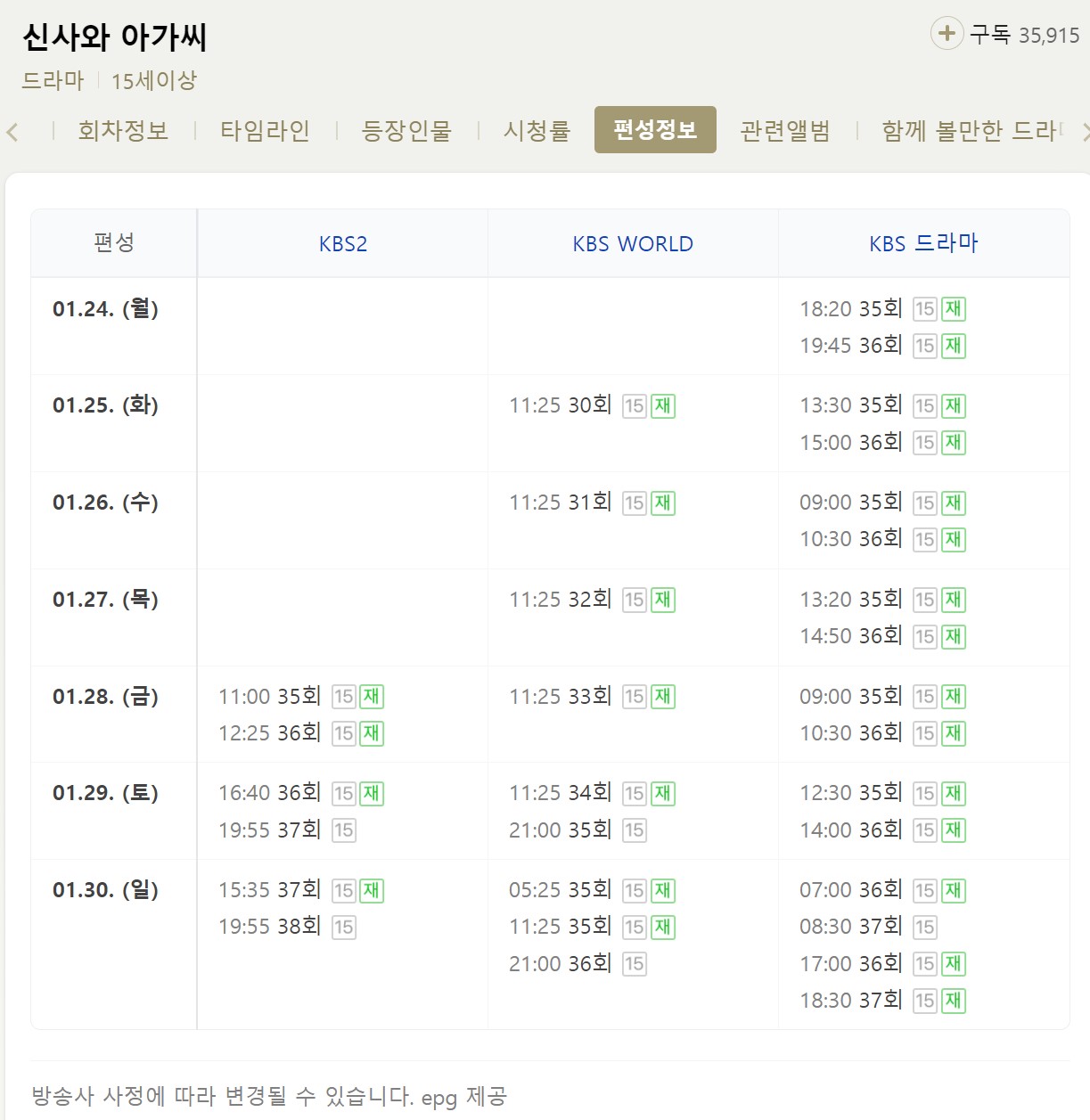Click 15 age badge beside 08:30 37회
The image size is (1090, 1120).
click(x=925, y=928)
